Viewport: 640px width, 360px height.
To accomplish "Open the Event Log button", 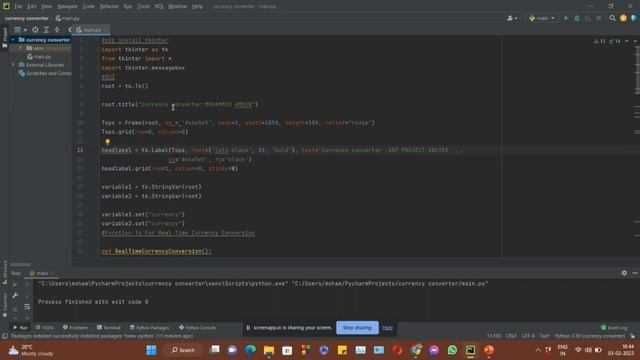I will [x=614, y=327].
